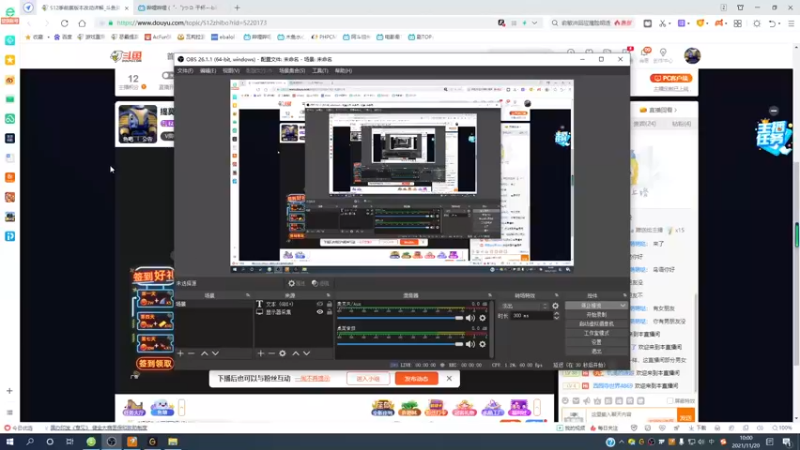Toggle visibility of the text source
The image size is (800, 450).
click(x=320, y=304)
